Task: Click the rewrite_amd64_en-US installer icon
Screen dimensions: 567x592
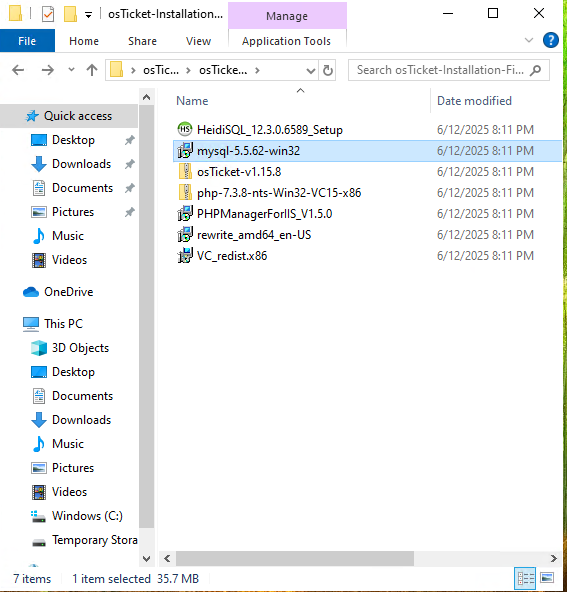Action: 185,235
